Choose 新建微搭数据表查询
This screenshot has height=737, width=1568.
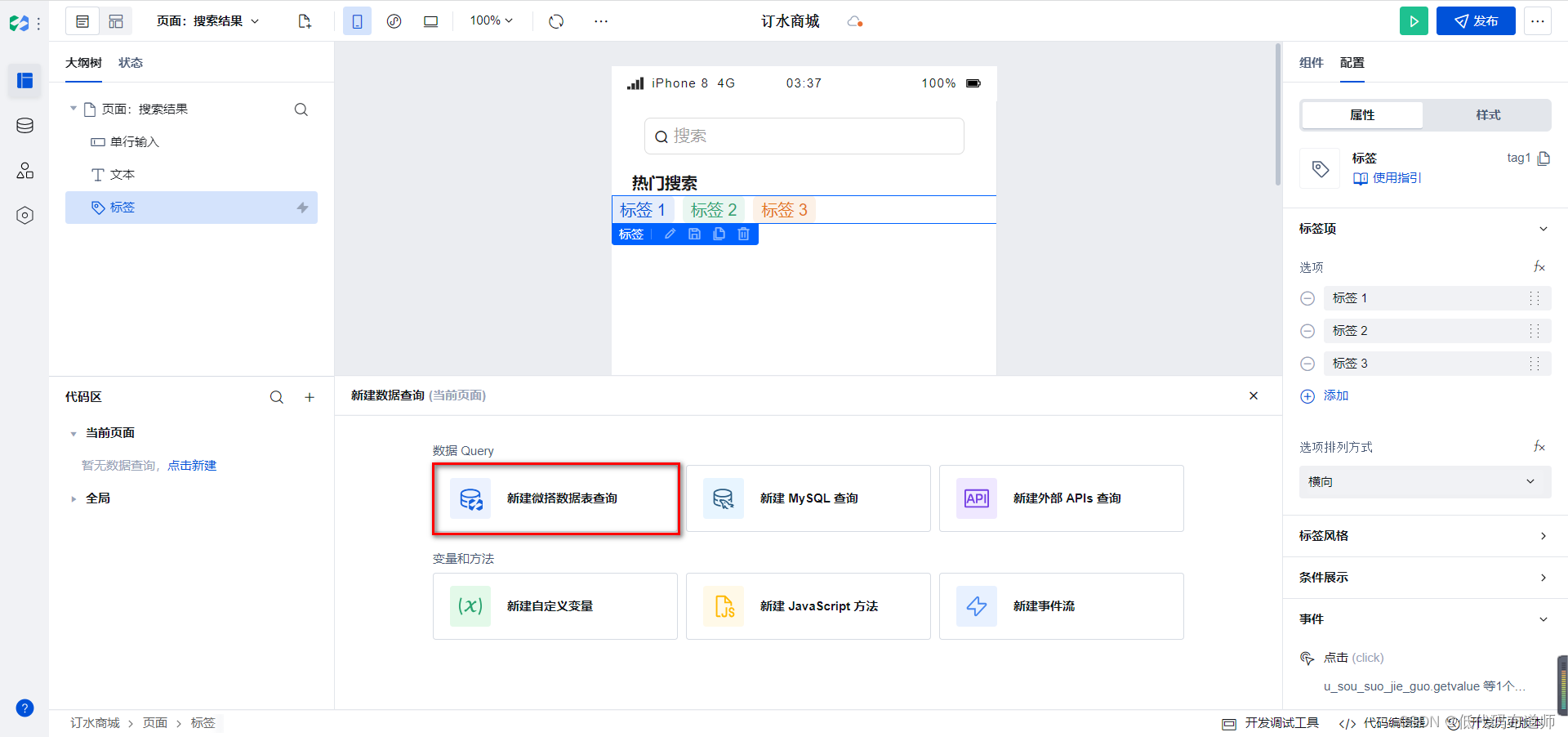coord(555,498)
